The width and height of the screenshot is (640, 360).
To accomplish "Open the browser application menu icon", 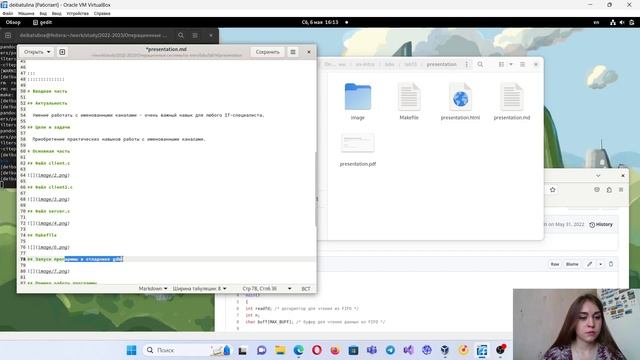I will (x=621, y=190).
